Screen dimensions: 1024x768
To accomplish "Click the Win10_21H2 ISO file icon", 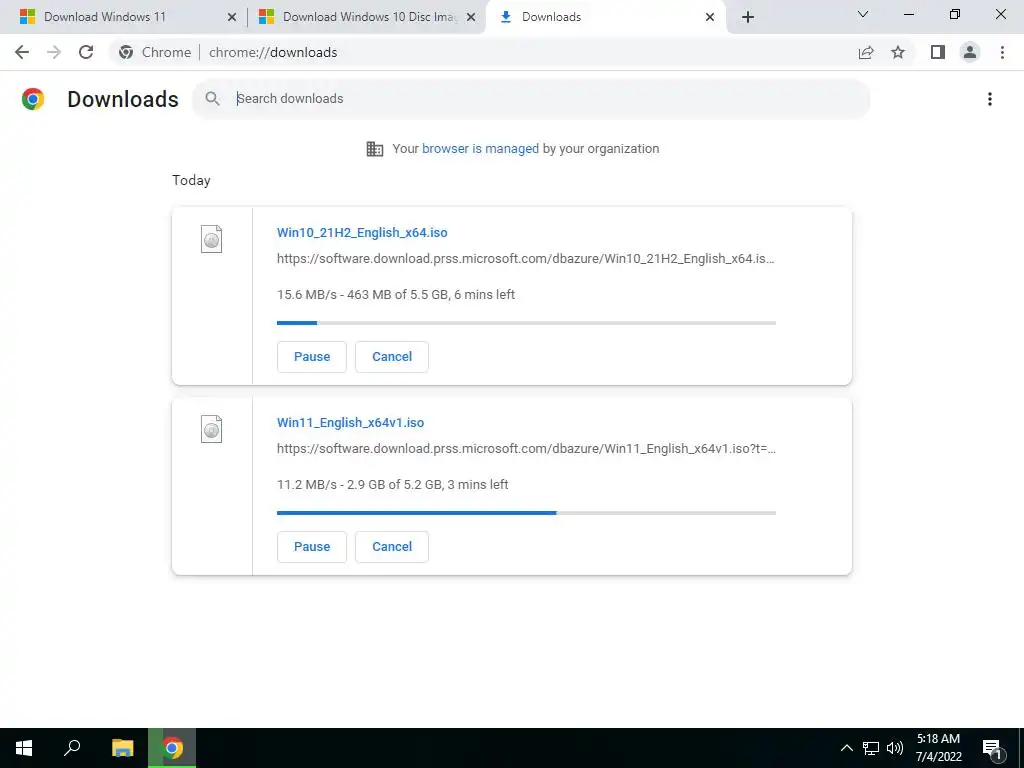I will [x=211, y=239].
